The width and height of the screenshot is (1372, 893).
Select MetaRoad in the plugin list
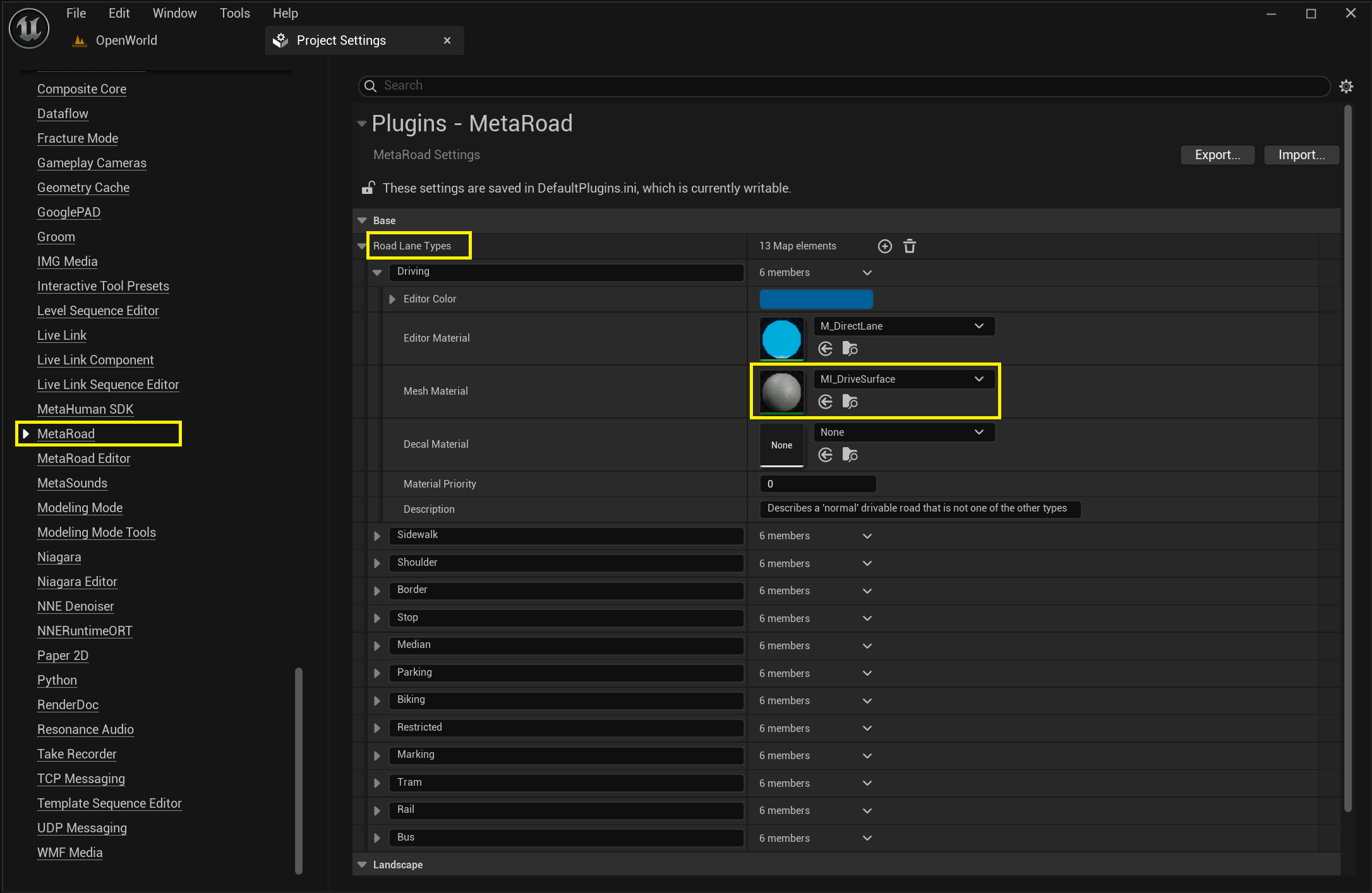point(66,434)
